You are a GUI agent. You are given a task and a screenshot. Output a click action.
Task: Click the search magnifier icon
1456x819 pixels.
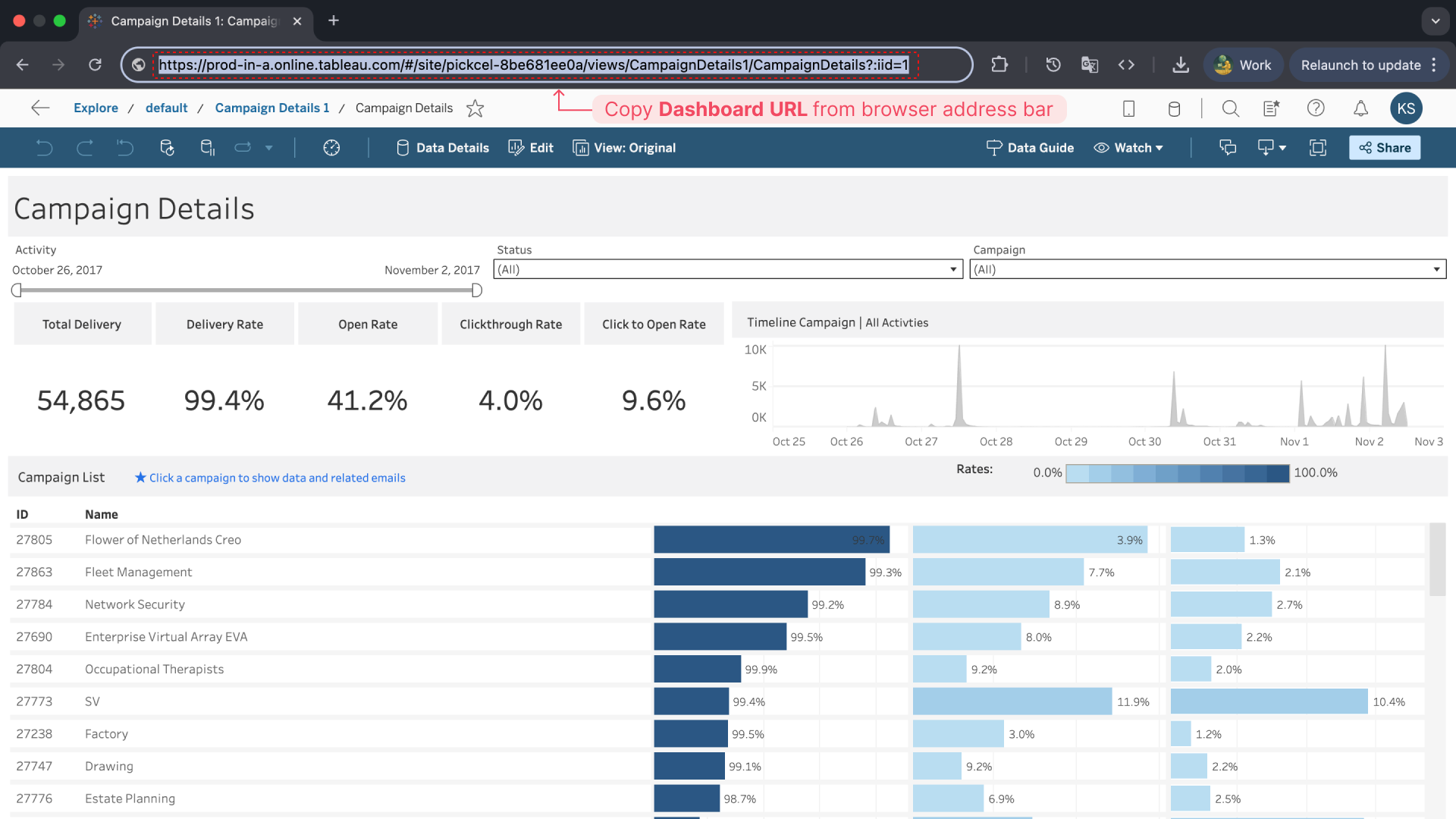(1231, 108)
